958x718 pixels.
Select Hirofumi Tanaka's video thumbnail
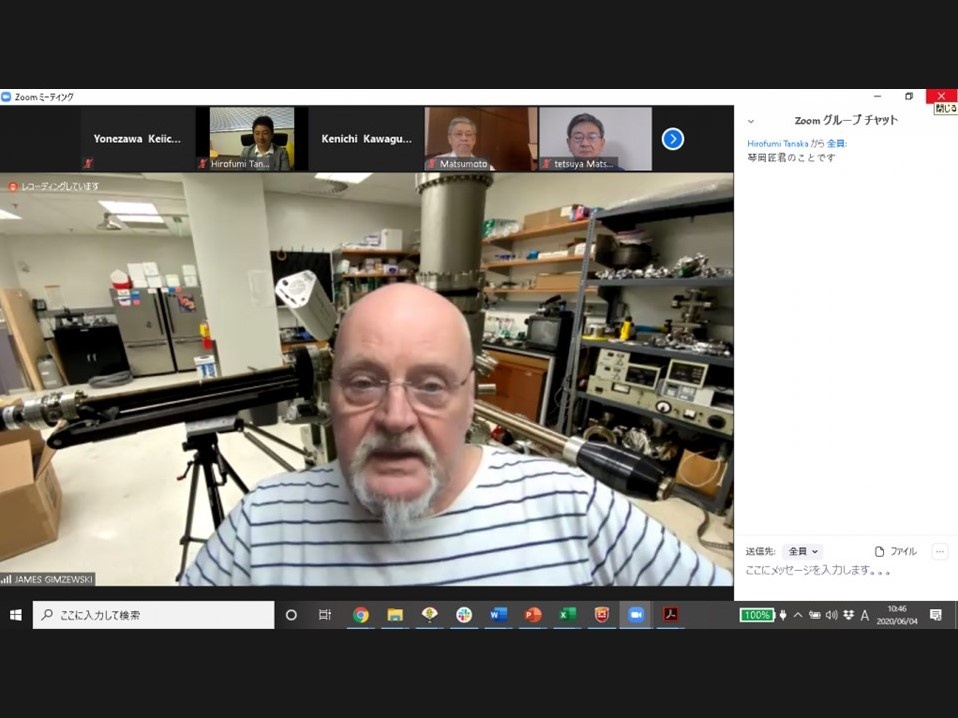click(252, 139)
